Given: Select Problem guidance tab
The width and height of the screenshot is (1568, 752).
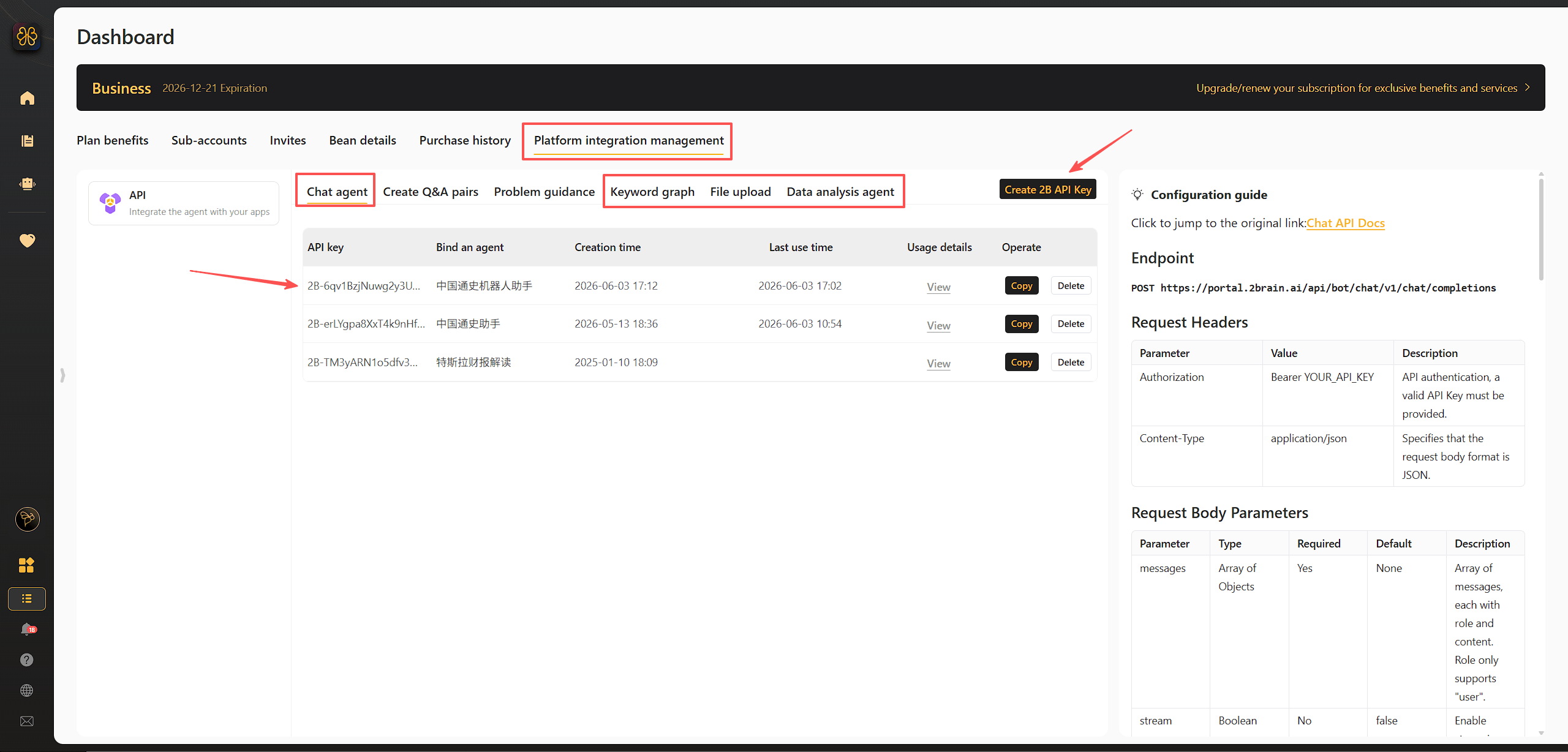Looking at the screenshot, I should [x=544, y=192].
